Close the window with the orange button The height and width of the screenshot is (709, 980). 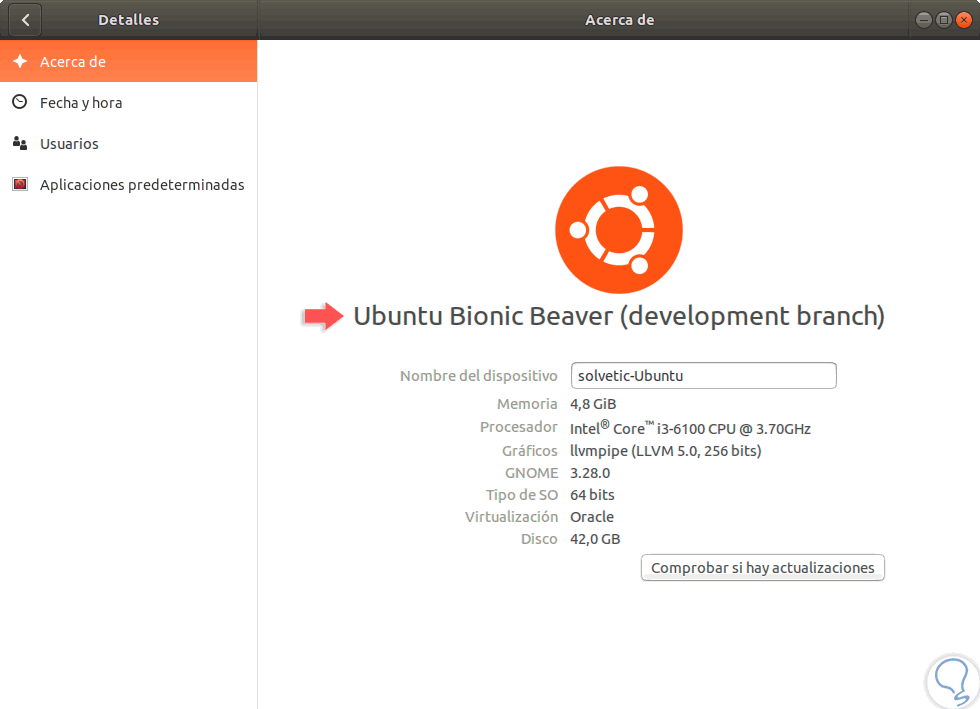964,20
